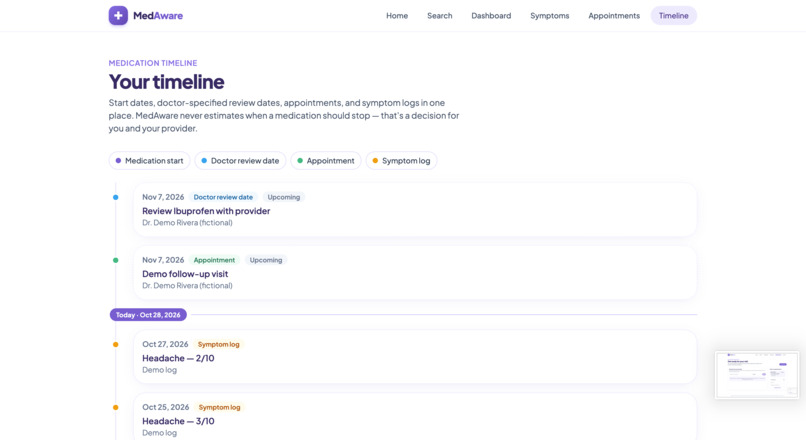Click the Upcoming badge on Demo follow-up card
This screenshot has width=806, height=440.
click(x=266, y=260)
